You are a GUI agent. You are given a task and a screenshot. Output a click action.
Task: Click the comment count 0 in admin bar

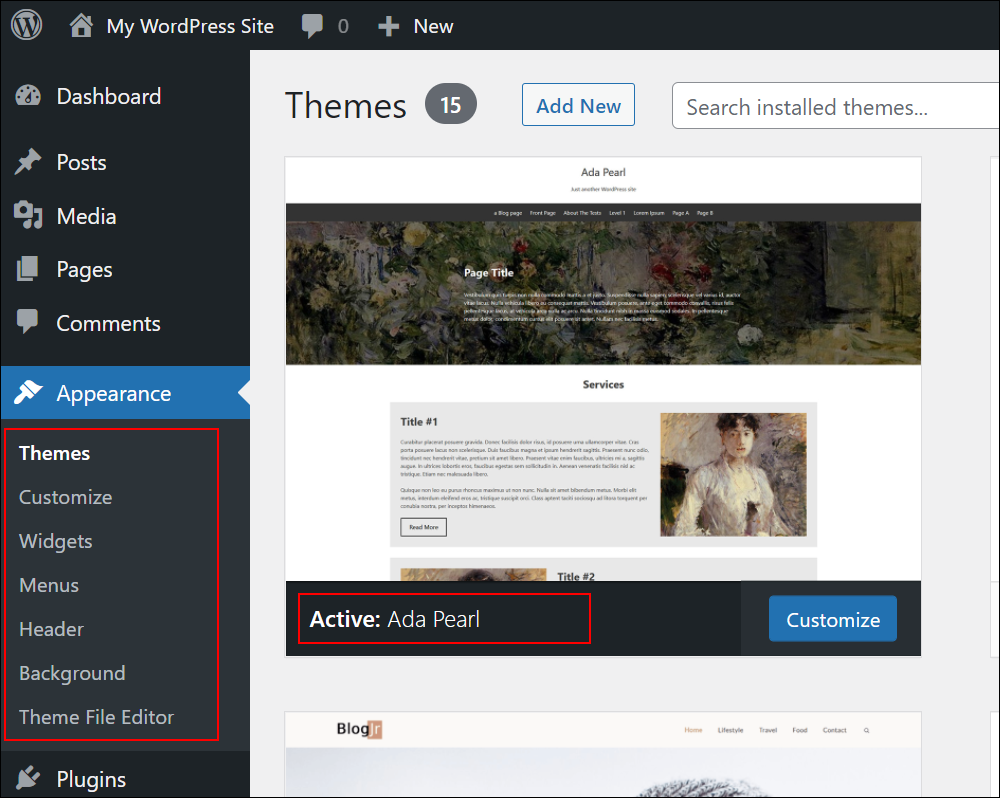(x=343, y=26)
